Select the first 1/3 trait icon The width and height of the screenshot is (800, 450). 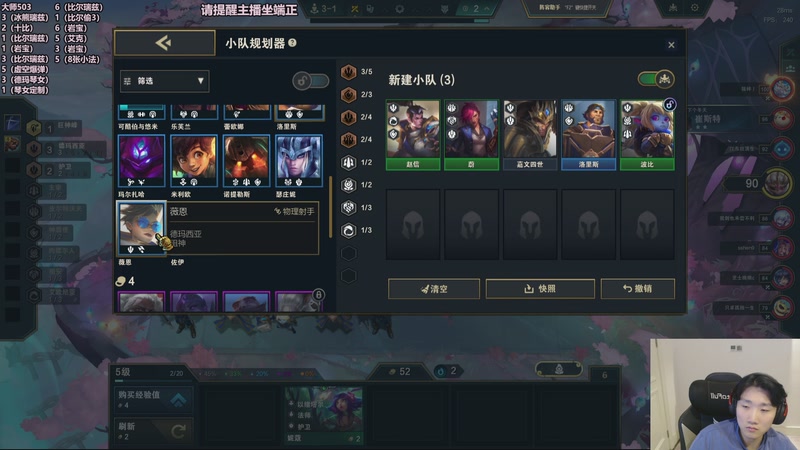coord(348,208)
